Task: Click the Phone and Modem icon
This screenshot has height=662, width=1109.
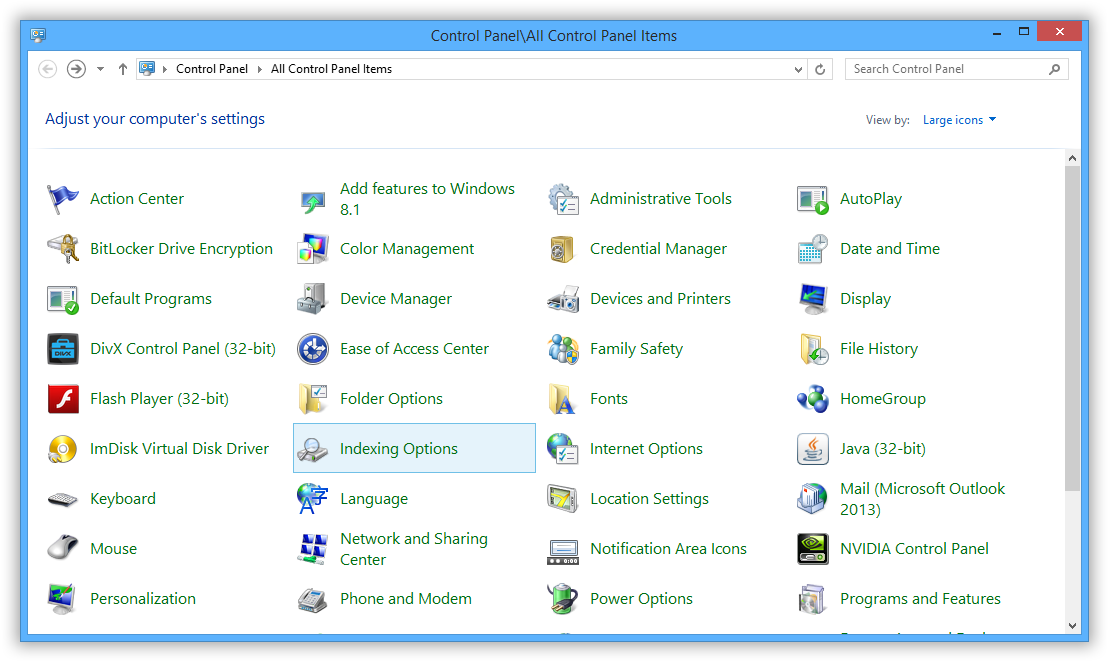Action: click(x=312, y=600)
